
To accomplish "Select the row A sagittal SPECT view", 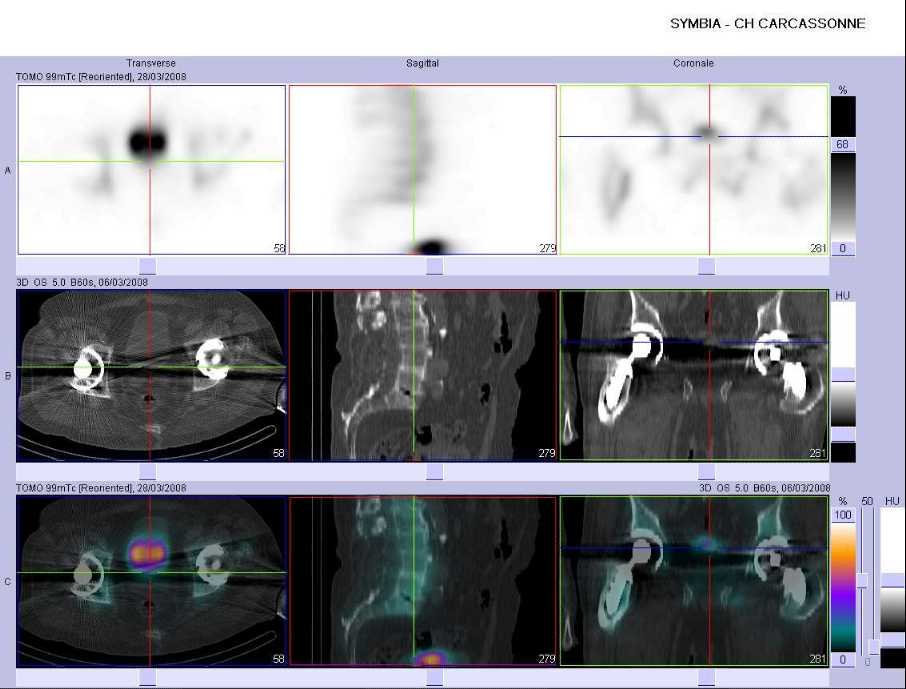I will point(422,170).
